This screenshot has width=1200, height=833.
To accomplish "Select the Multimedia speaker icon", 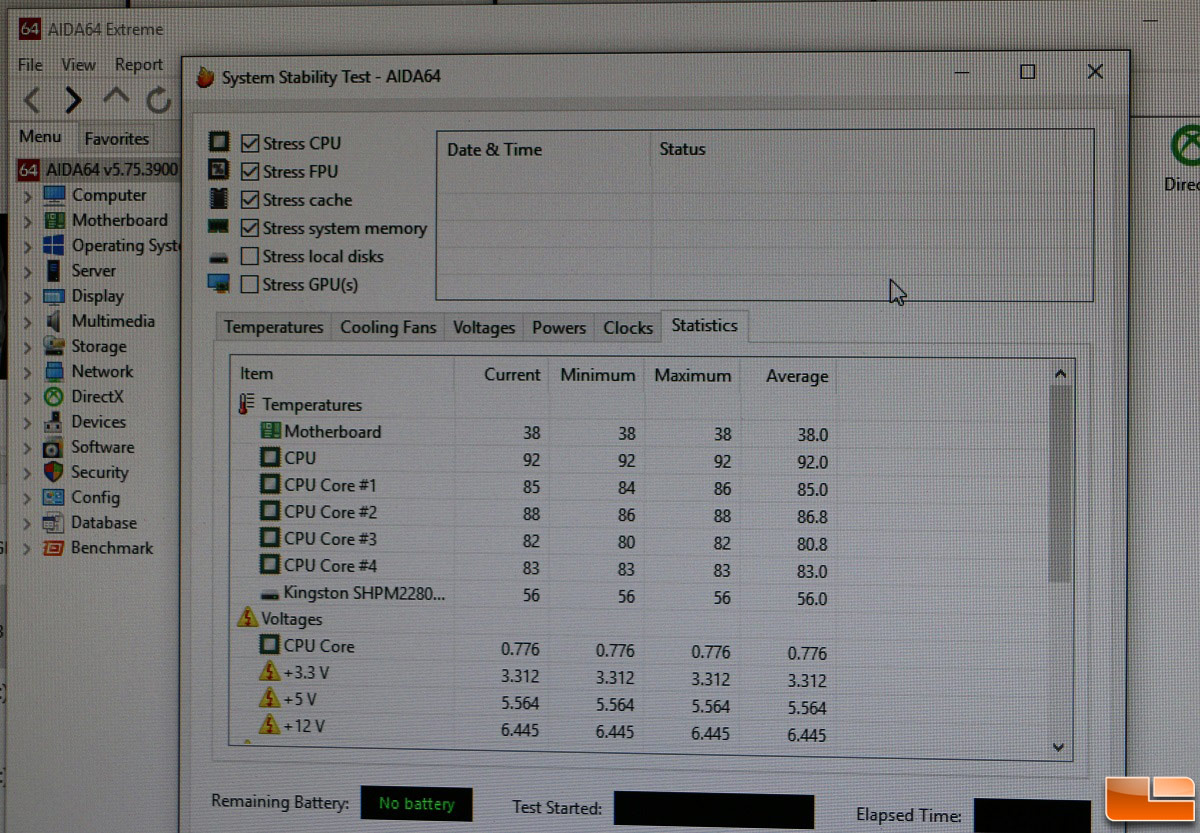I will coord(54,321).
